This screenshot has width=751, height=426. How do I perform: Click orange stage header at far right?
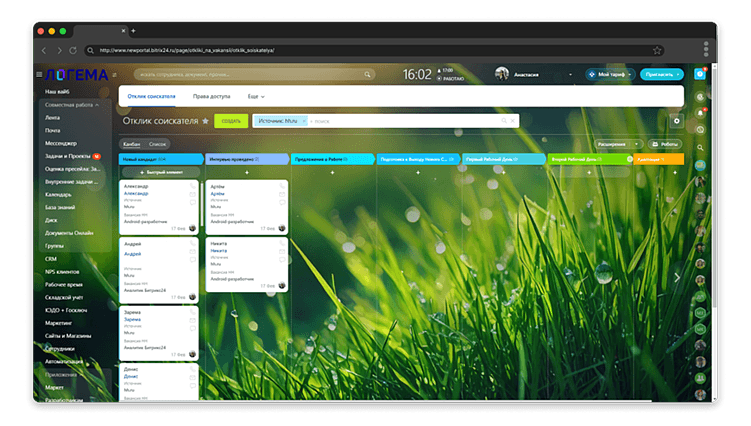[659, 159]
